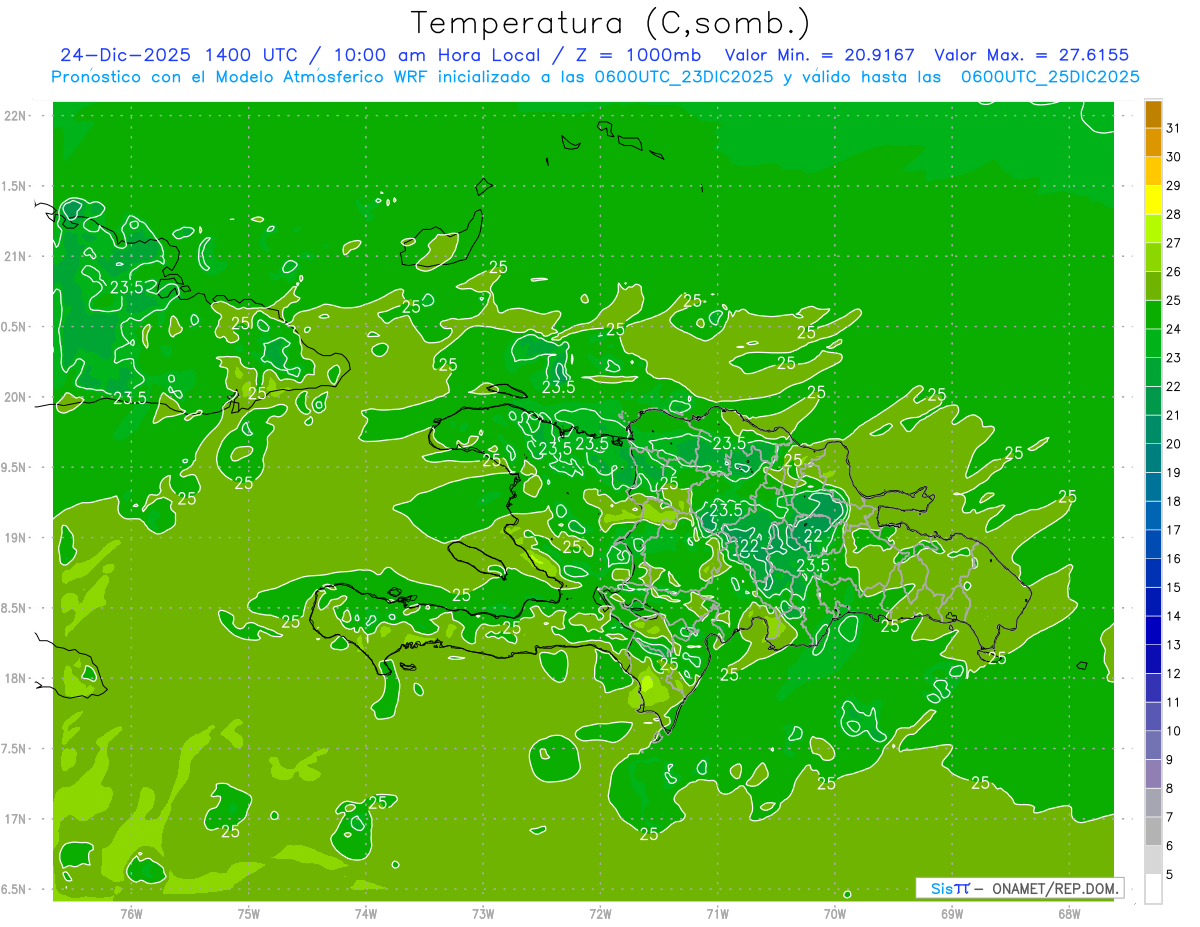Pick the lime swatch between 27 and 28
Screen dimensions: 1200x927
tap(1153, 229)
